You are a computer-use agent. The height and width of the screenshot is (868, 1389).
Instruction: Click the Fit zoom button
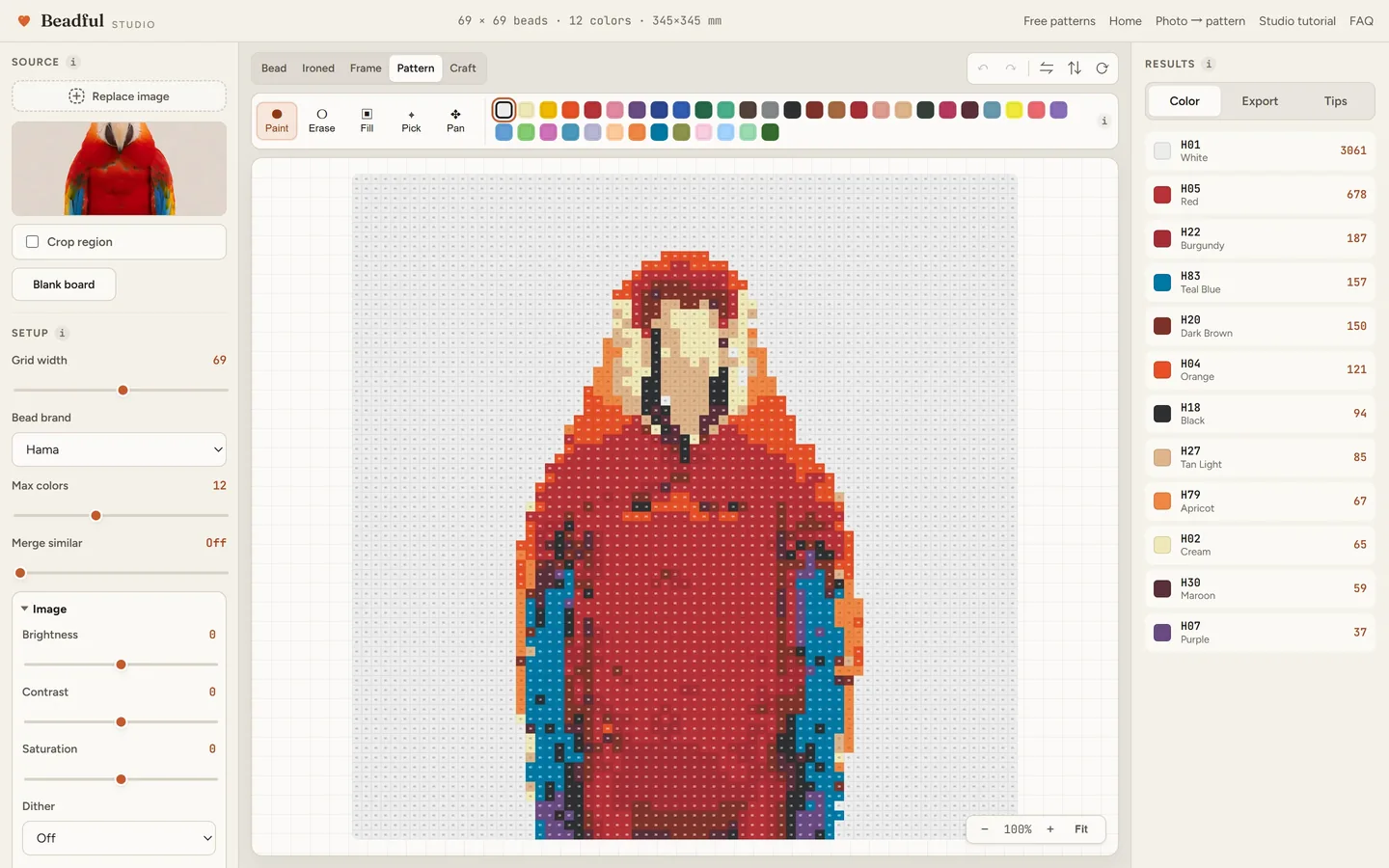click(x=1081, y=829)
